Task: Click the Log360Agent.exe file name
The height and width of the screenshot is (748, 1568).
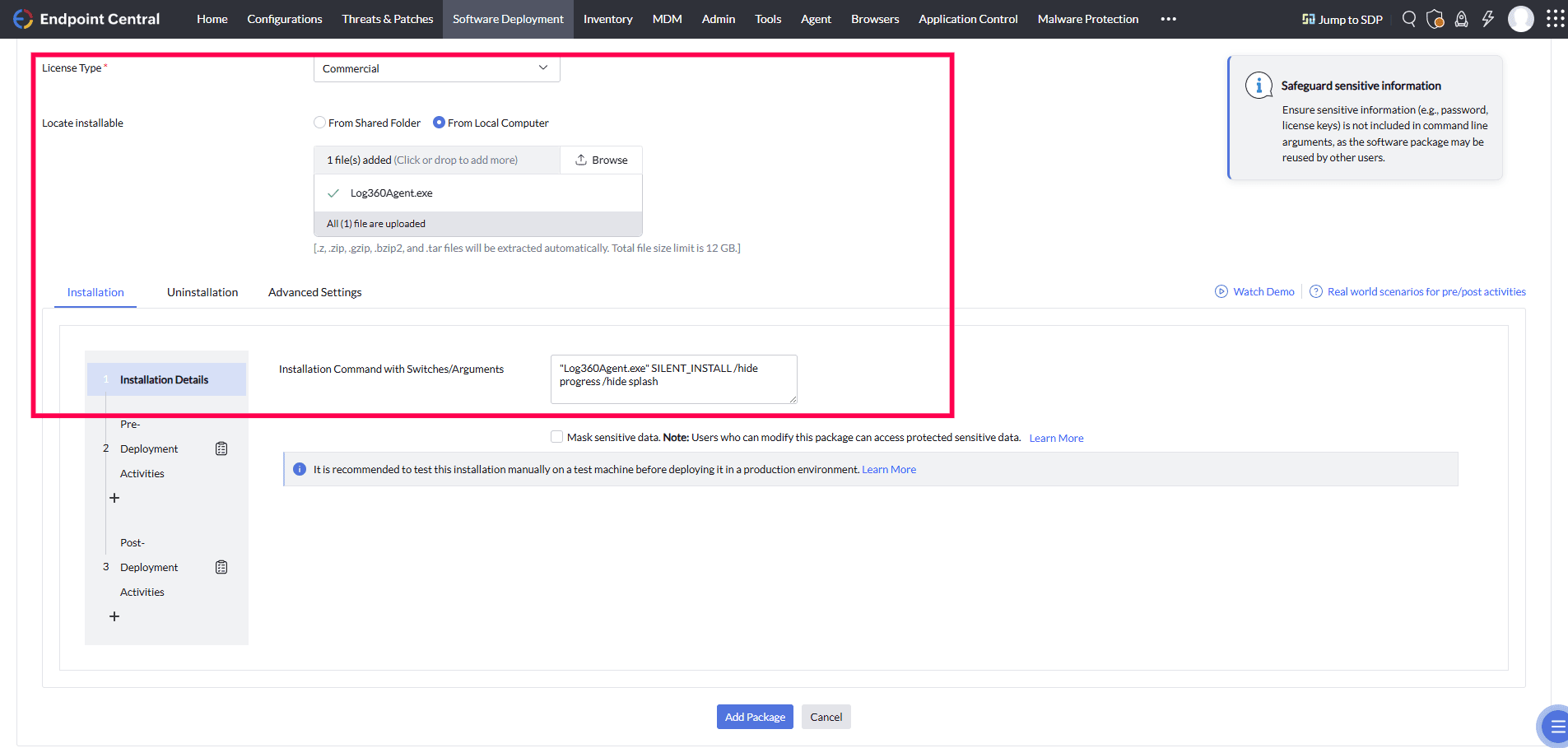Action: point(392,193)
